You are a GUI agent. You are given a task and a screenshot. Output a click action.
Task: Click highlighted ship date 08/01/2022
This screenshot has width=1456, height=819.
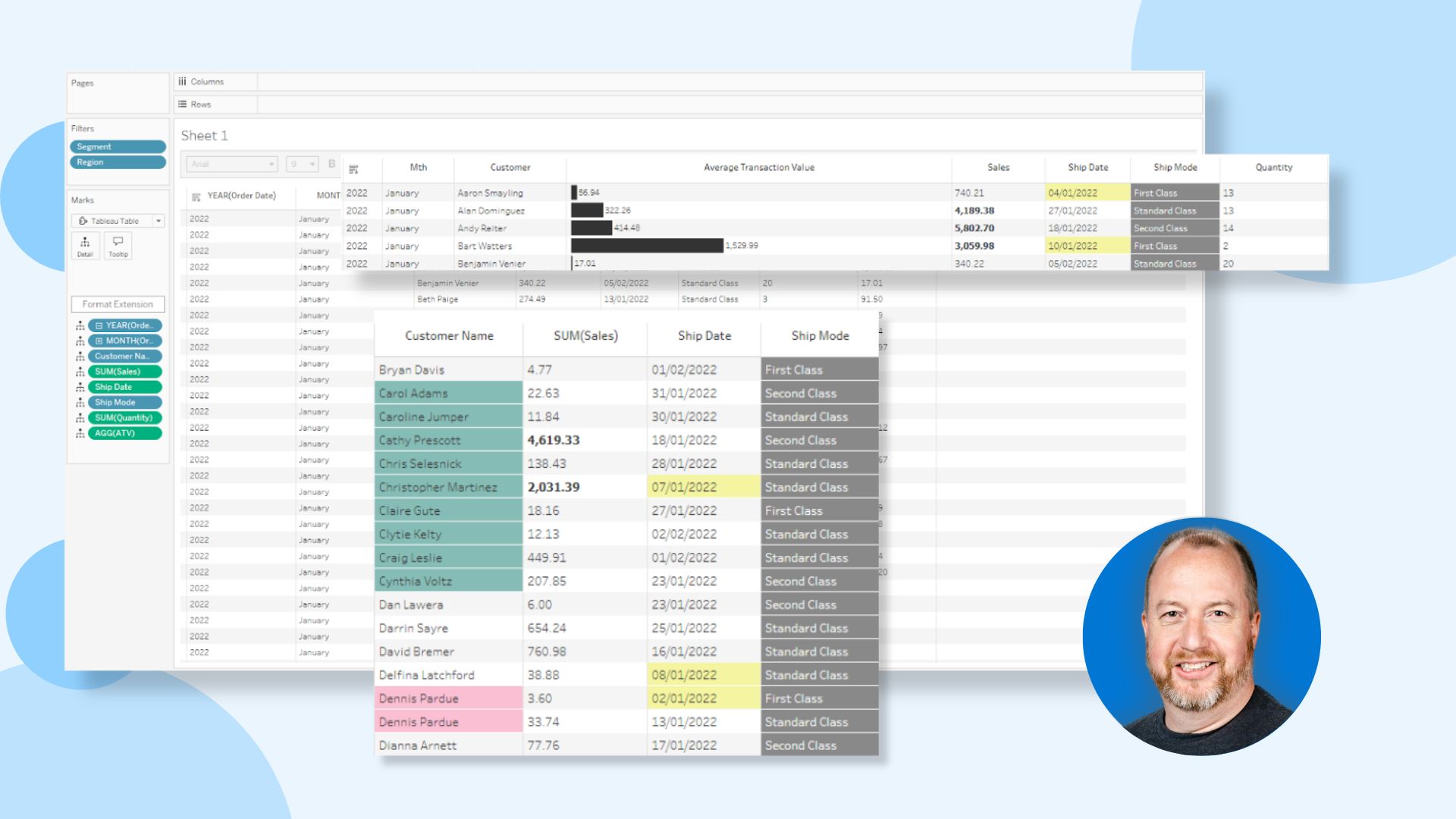(x=704, y=676)
